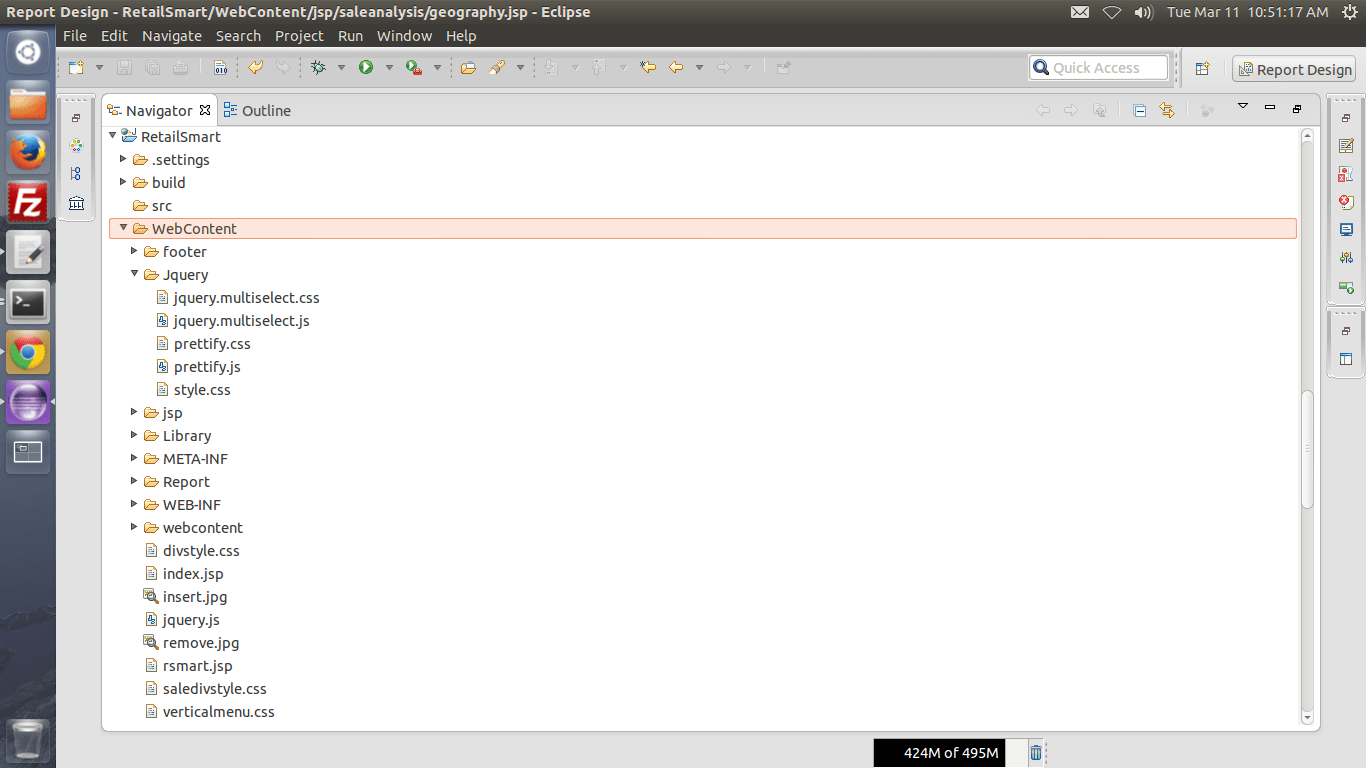
Task: Run the application with the green Run button
Action: [x=367, y=67]
